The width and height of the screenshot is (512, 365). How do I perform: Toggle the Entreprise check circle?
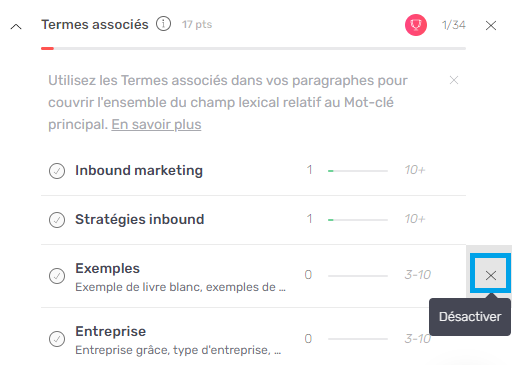(57, 339)
